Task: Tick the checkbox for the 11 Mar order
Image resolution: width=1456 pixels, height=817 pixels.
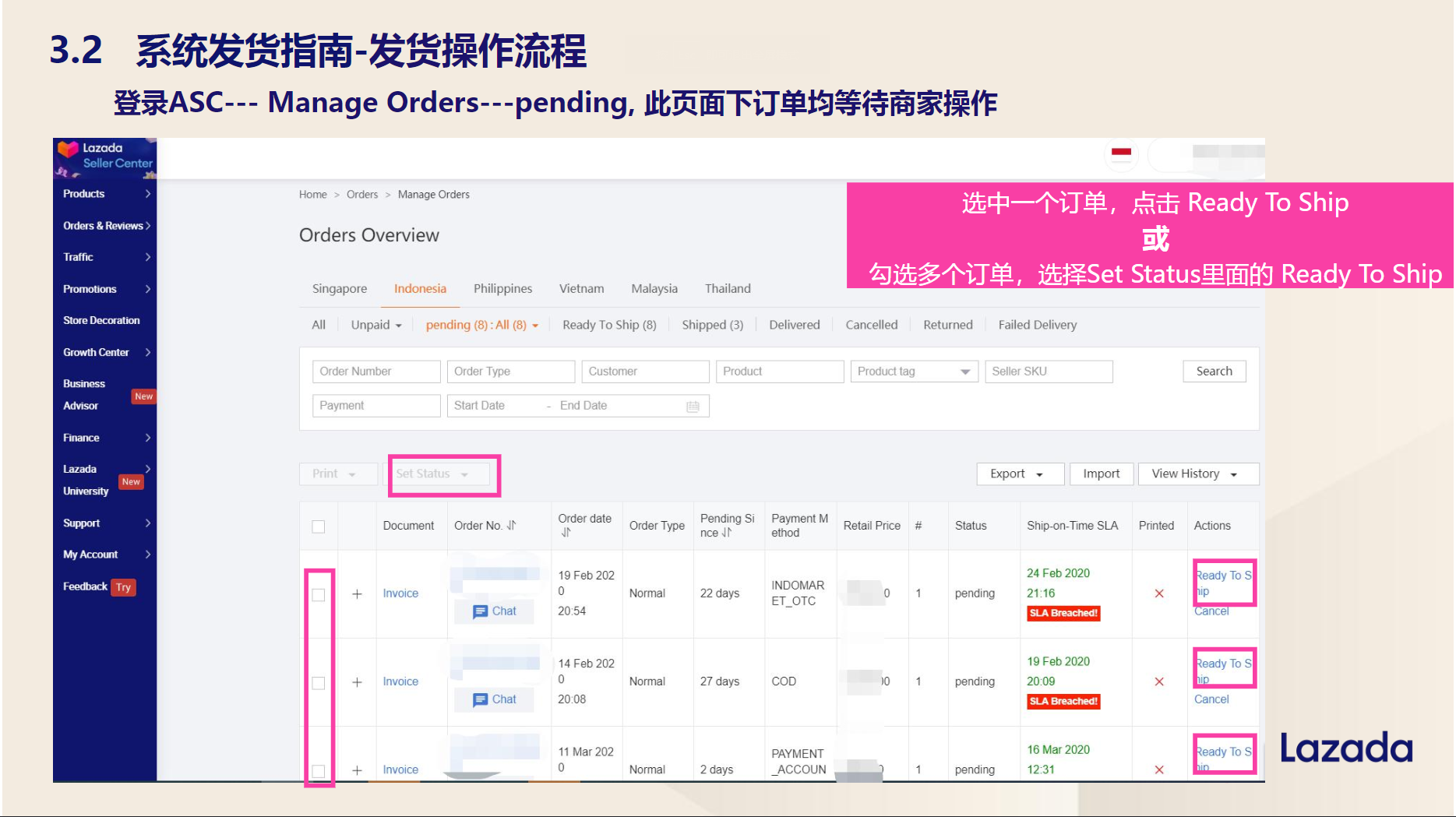Action: (318, 771)
